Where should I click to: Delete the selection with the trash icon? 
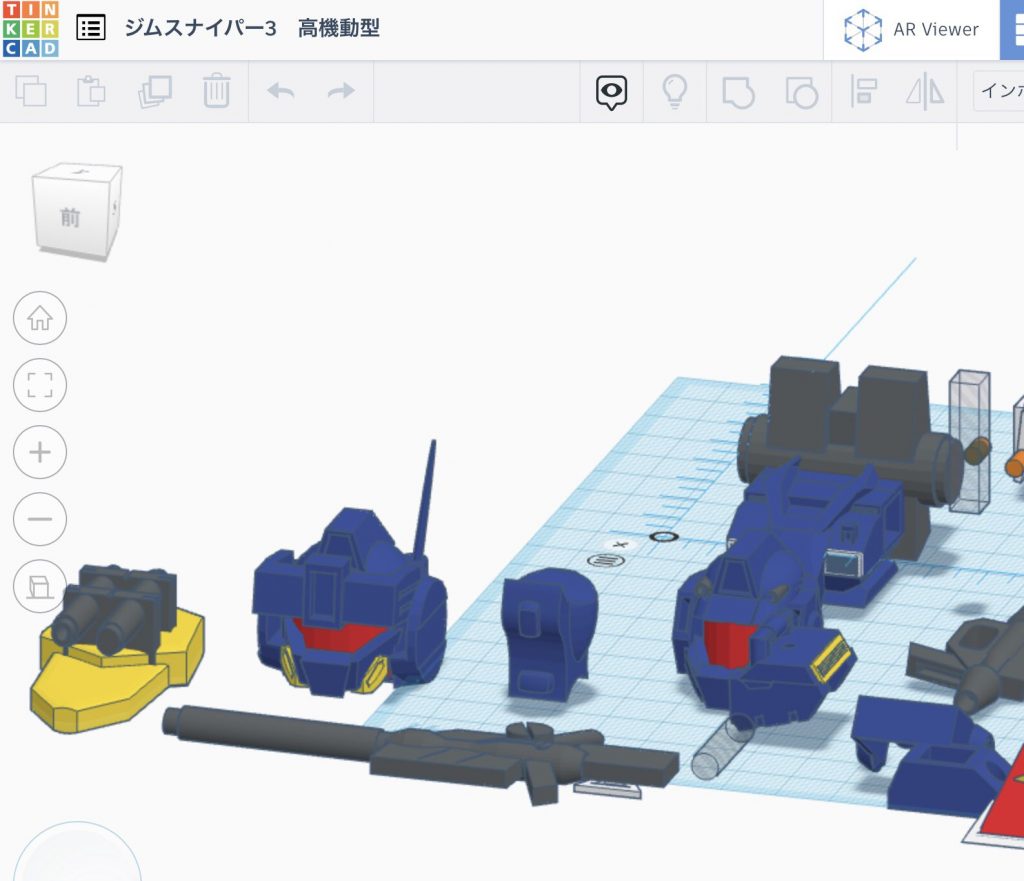pos(215,91)
